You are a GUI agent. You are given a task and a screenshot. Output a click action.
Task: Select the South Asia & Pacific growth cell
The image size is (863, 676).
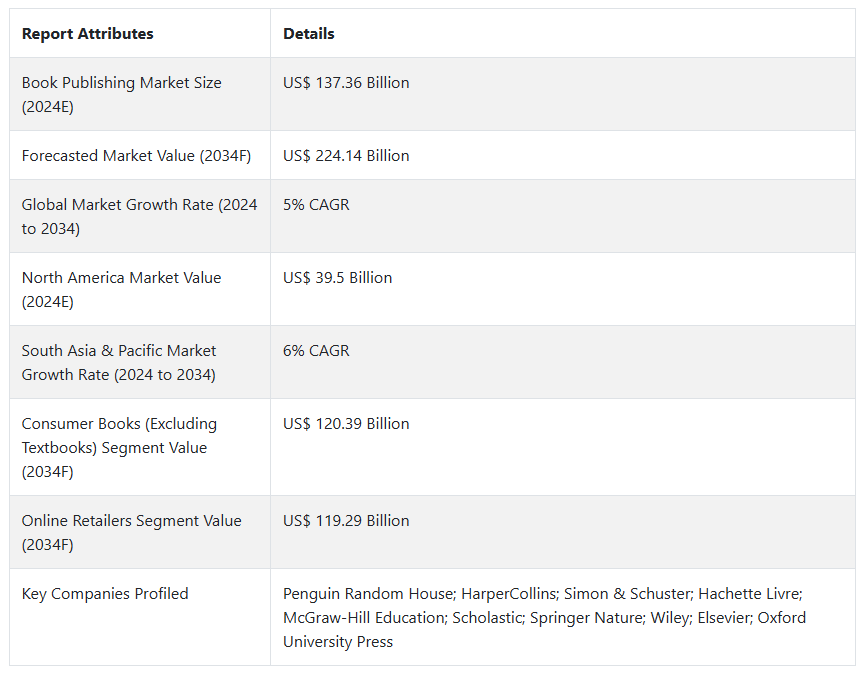pos(119,362)
